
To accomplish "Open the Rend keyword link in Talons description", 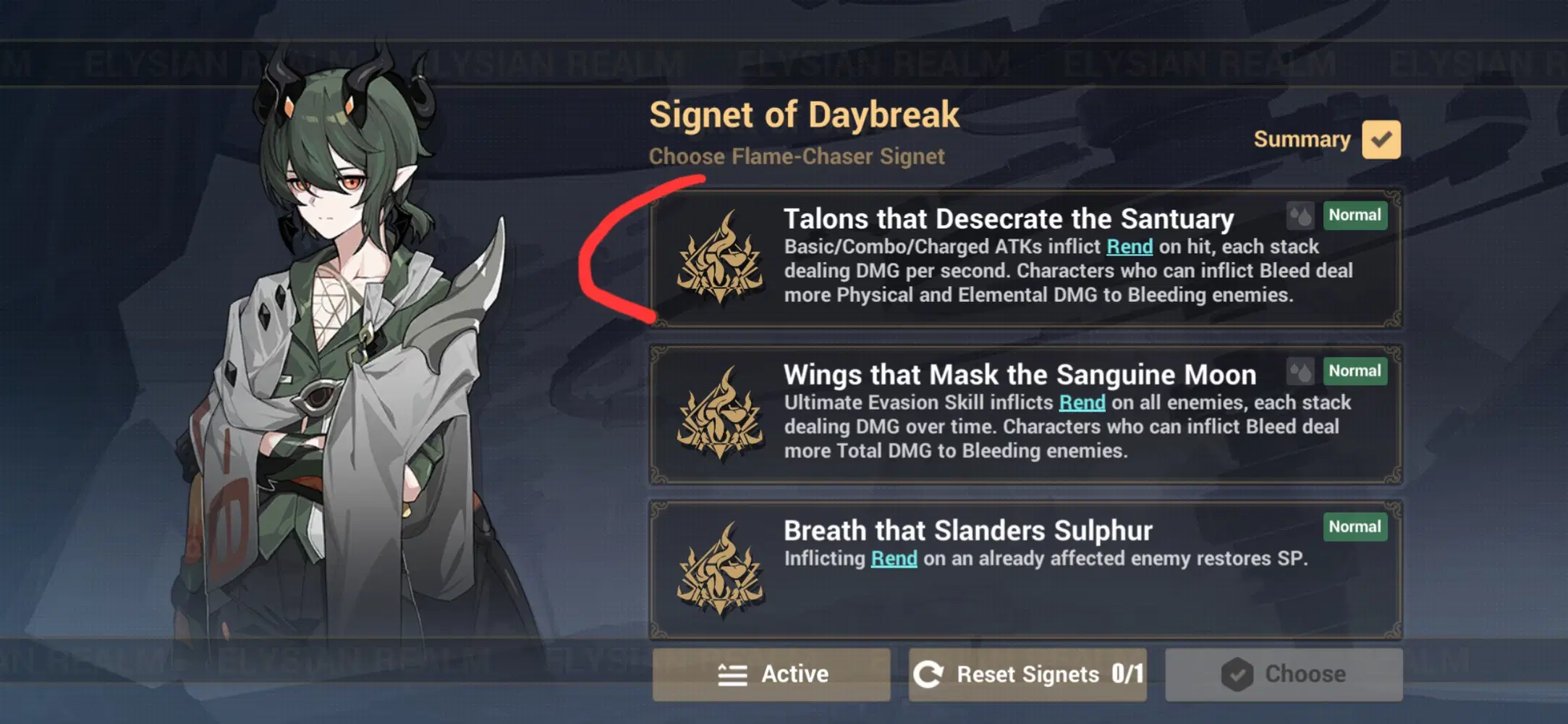I will click(x=1130, y=247).
